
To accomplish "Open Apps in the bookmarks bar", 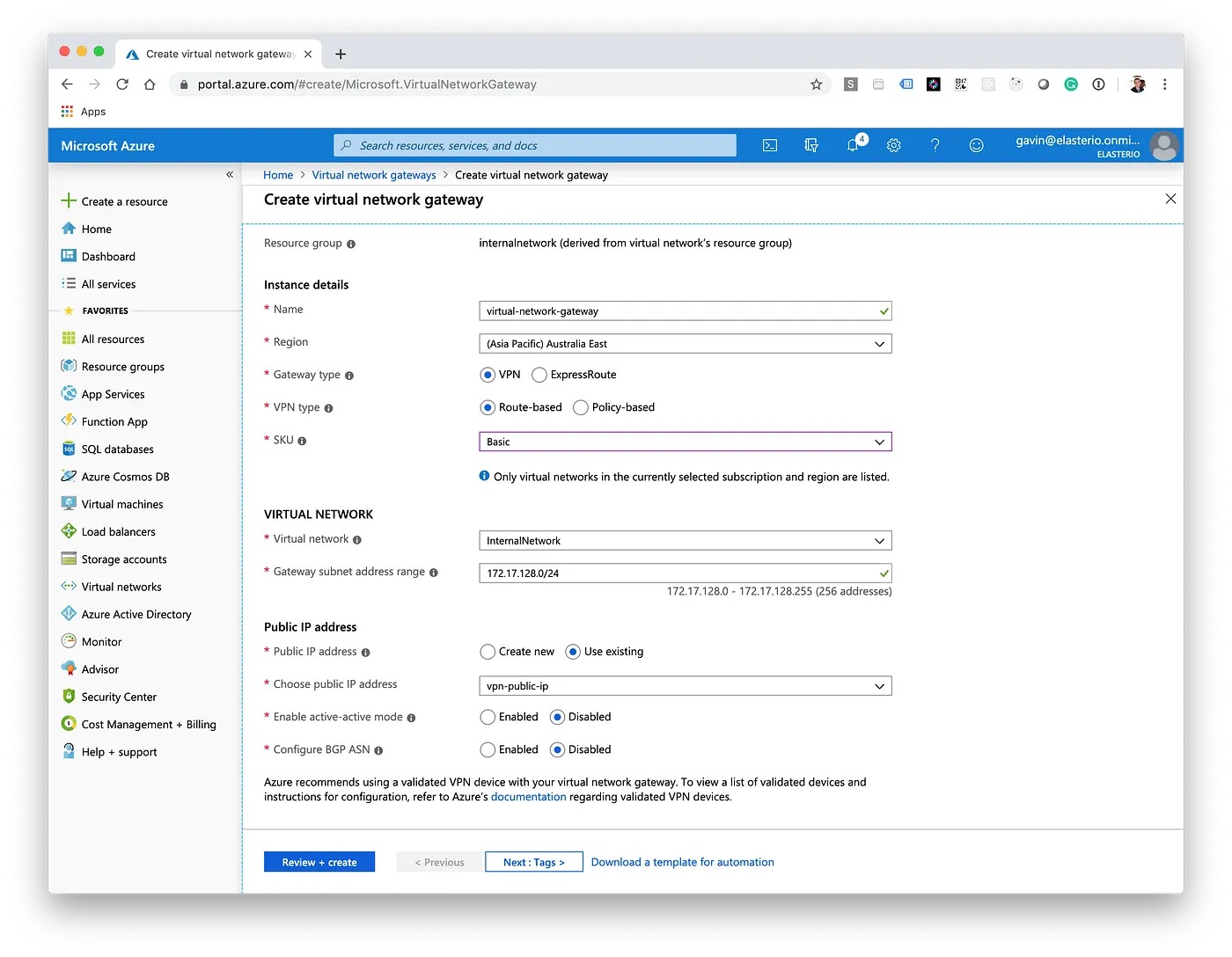I will coord(84,112).
